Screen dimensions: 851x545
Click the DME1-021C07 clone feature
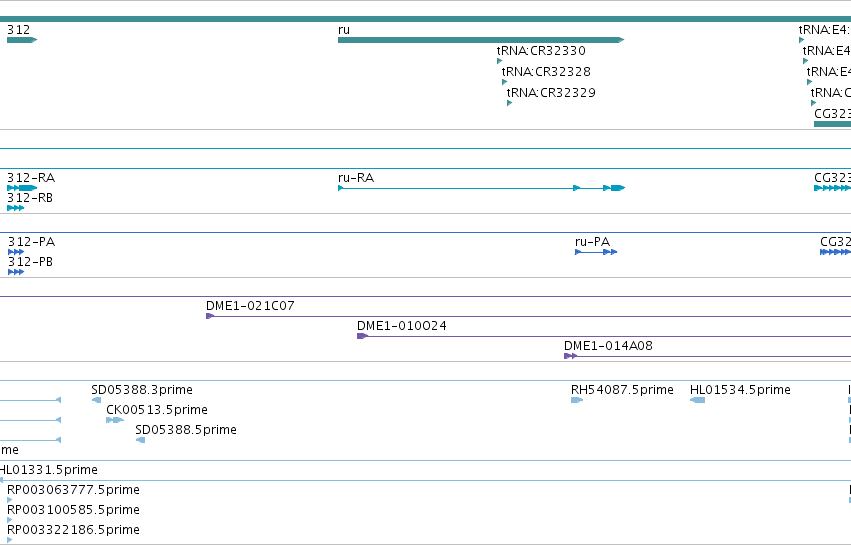tap(529, 316)
